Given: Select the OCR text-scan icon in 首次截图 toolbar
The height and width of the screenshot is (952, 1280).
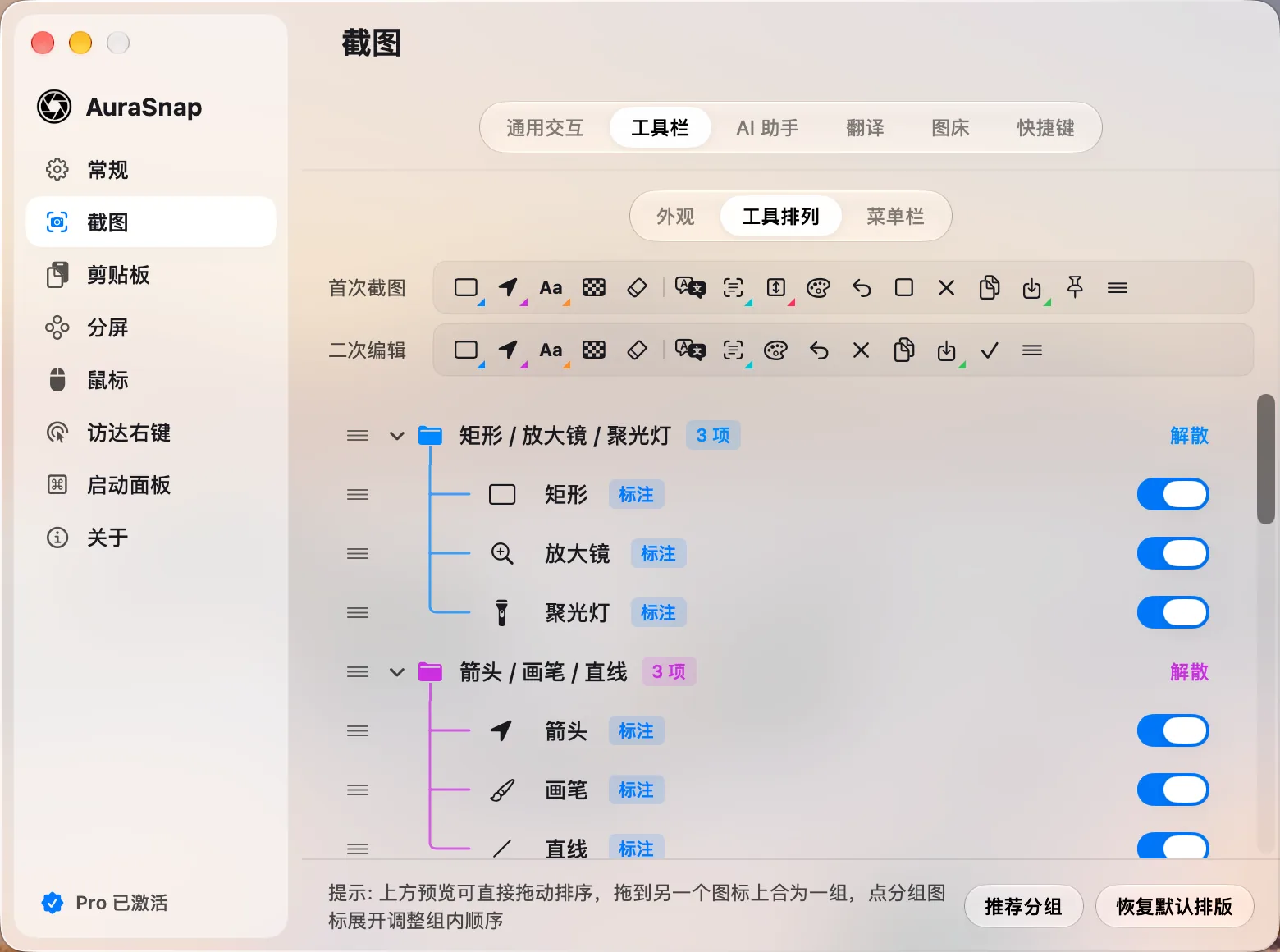Looking at the screenshot, I should (x=734, y=287).
